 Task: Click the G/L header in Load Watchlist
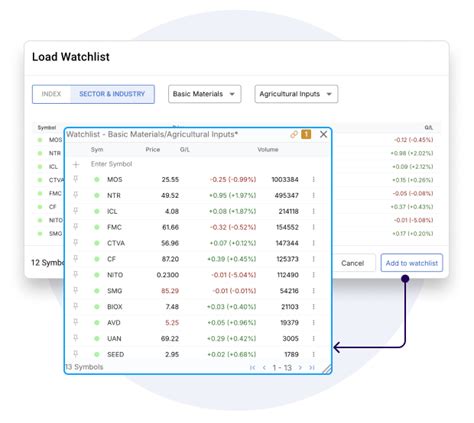click(429, 128)
